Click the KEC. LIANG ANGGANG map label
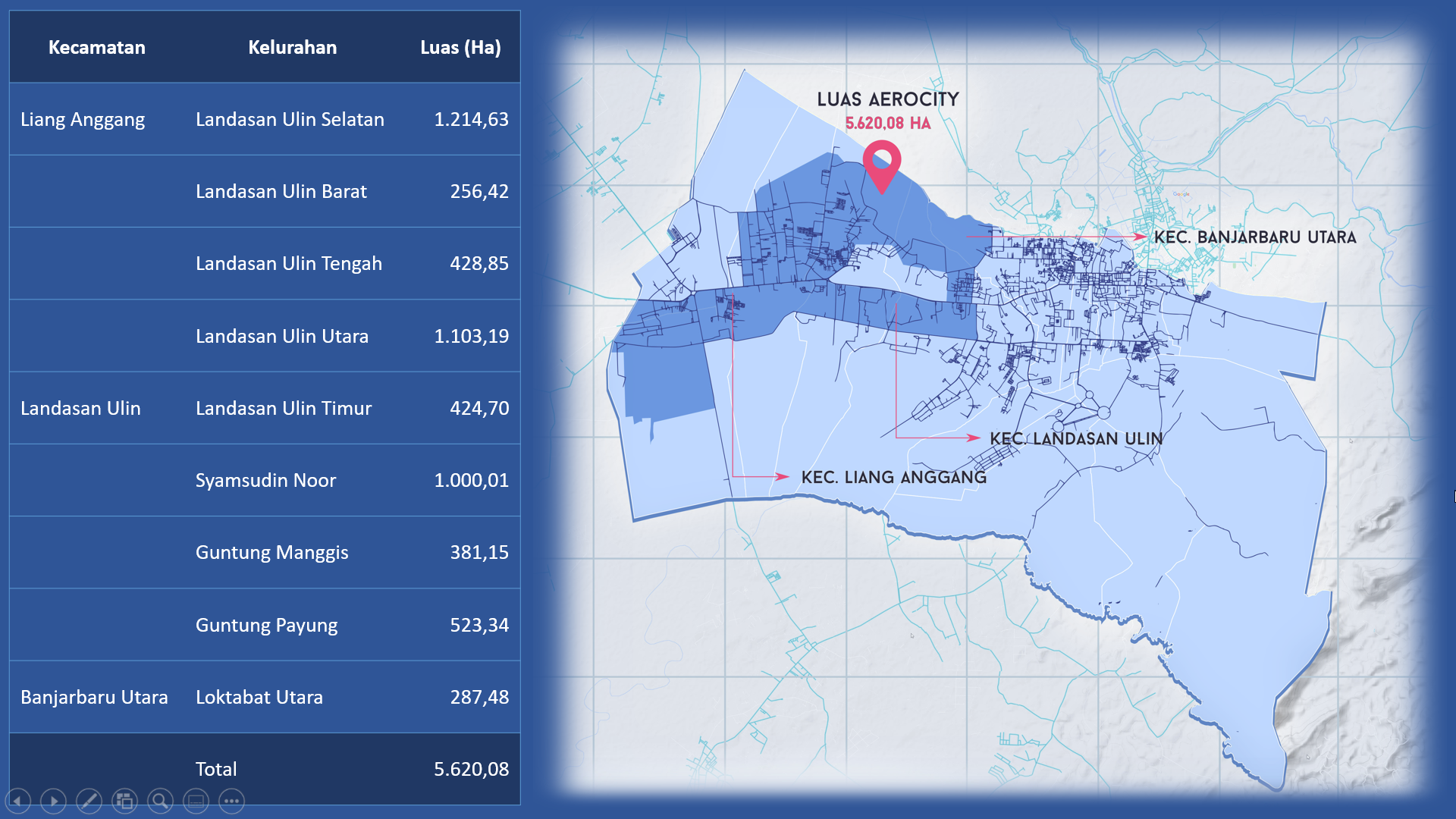Viewport: 1456px width, 819px height. tap(893, 477)
